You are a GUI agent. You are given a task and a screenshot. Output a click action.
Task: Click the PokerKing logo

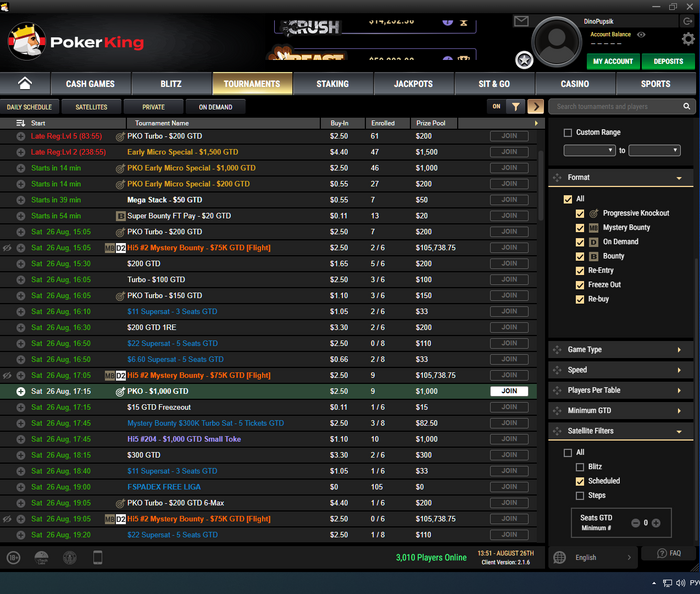pos(76,42)
